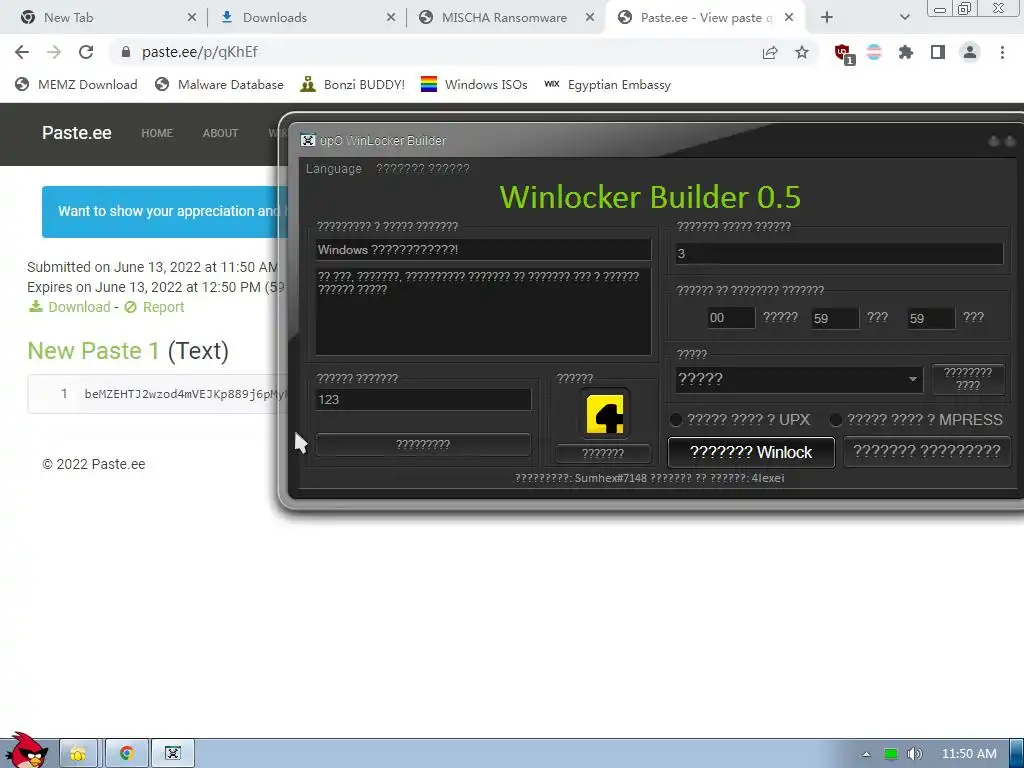Open Chrome's three-dot menu
This screenshot has width=1024, height=768.
coord(1002,52)
